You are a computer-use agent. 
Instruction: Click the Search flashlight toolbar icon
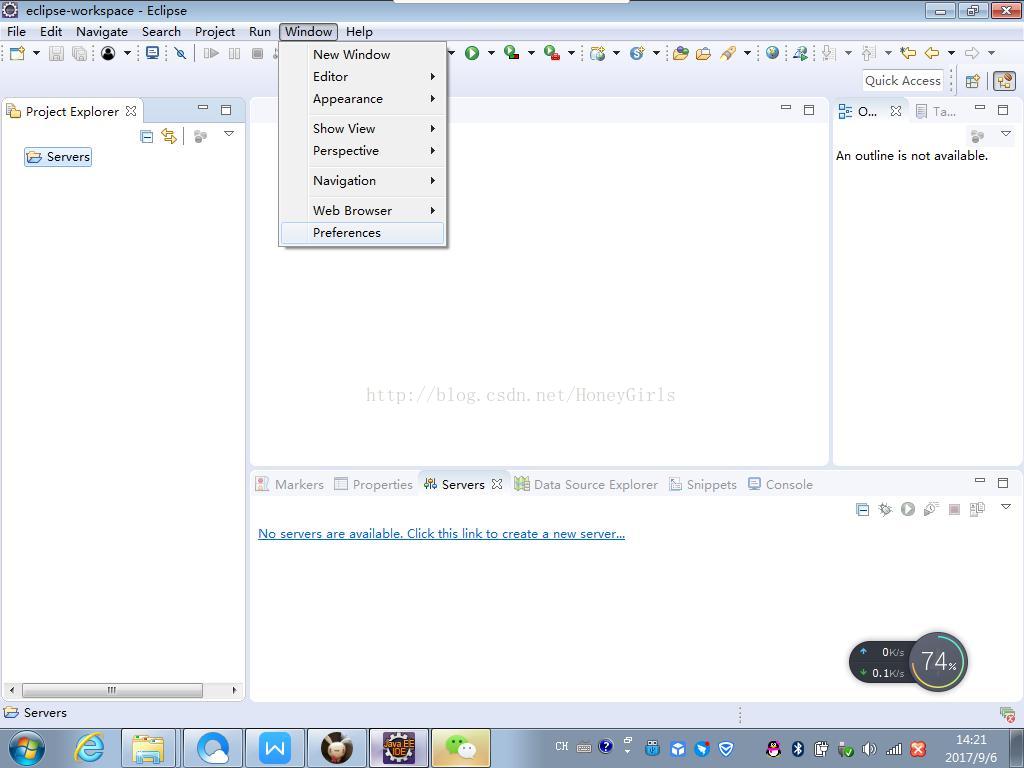(x=728, y=54)
